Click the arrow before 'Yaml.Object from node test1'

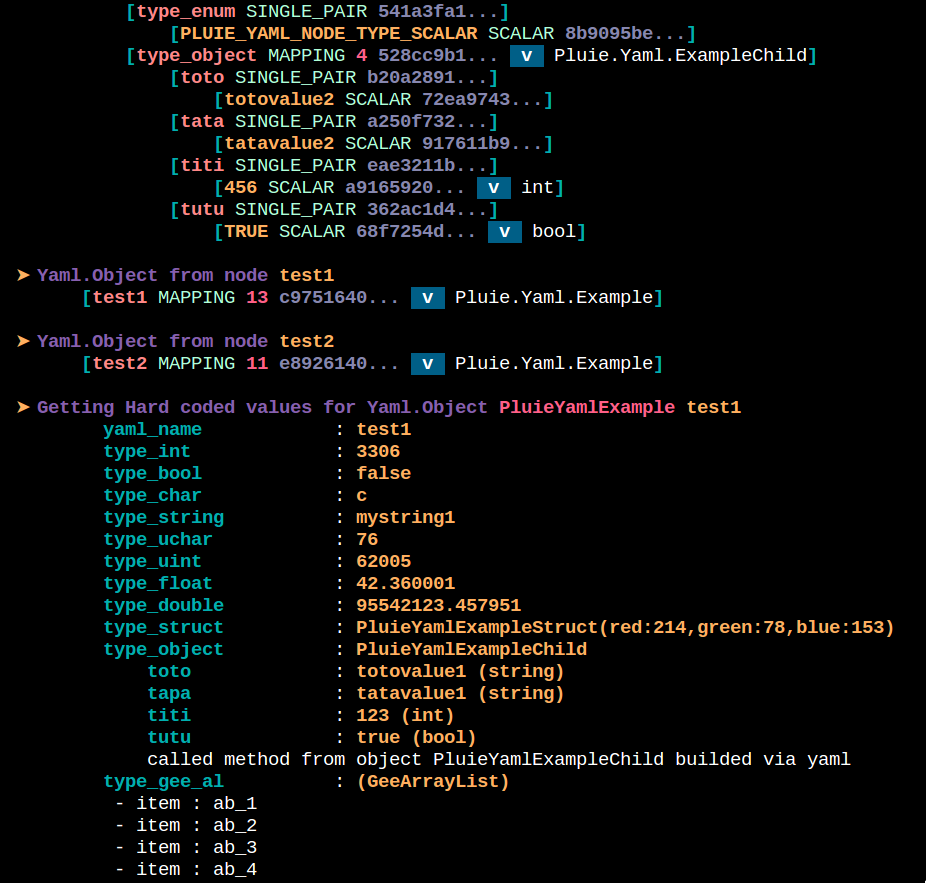point(24,275)
